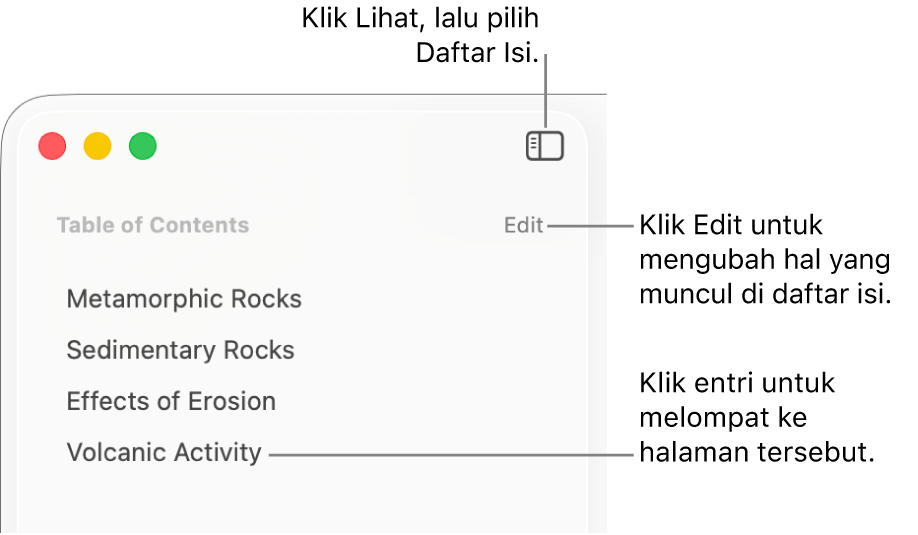This screenshot has width=918, height=535.
Task: Open the Effects of Erosion entry
Action: point(171,401)
